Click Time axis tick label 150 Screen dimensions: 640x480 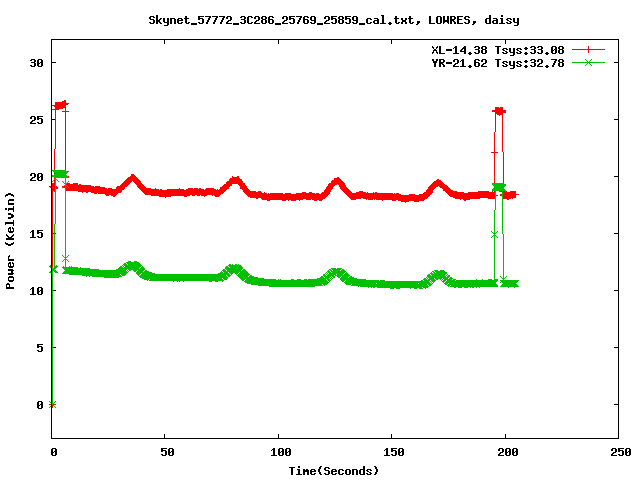pyautogui.click(x=393, y=452)
